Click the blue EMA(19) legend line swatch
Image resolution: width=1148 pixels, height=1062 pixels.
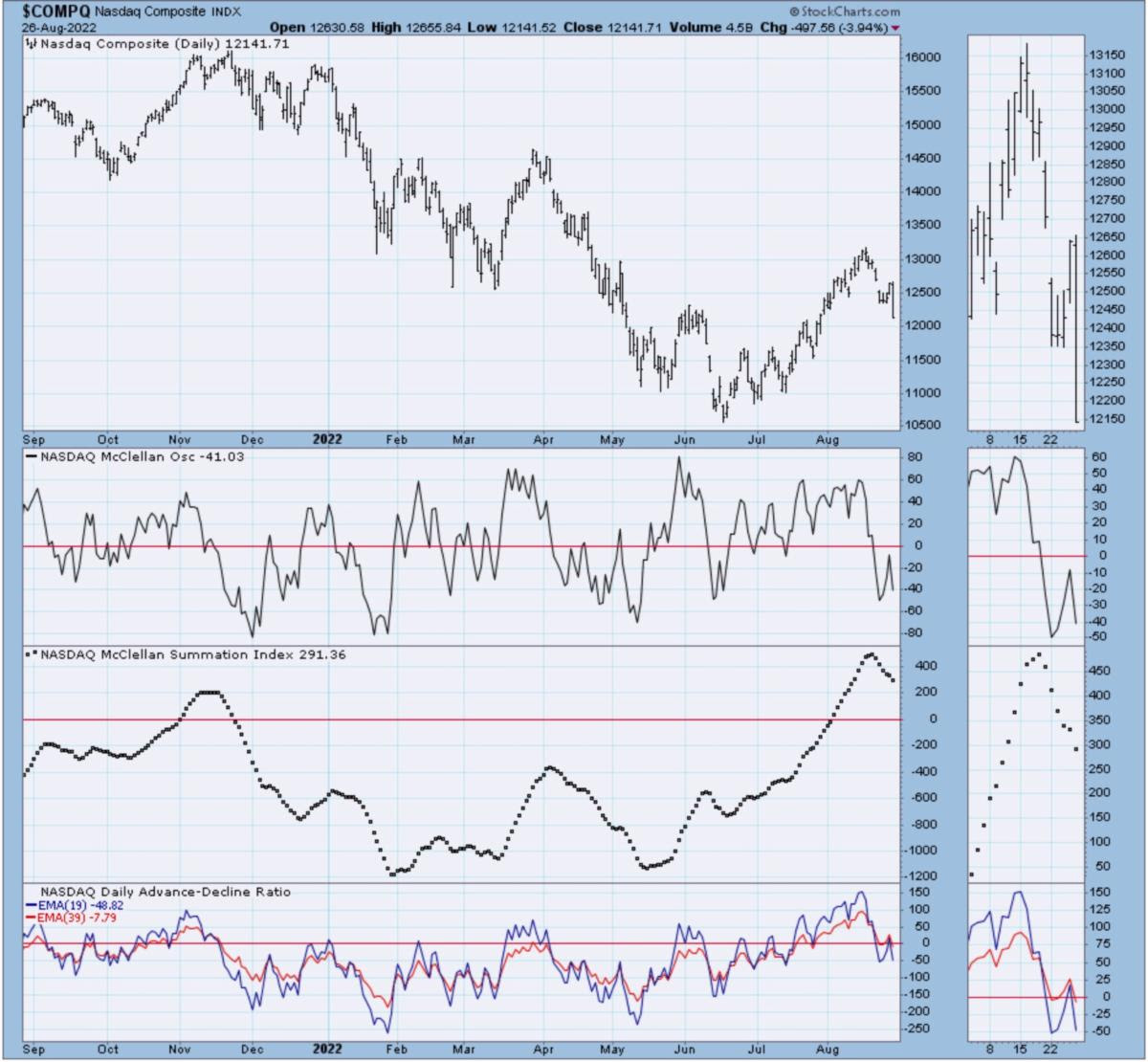click(x=32, y=905)
